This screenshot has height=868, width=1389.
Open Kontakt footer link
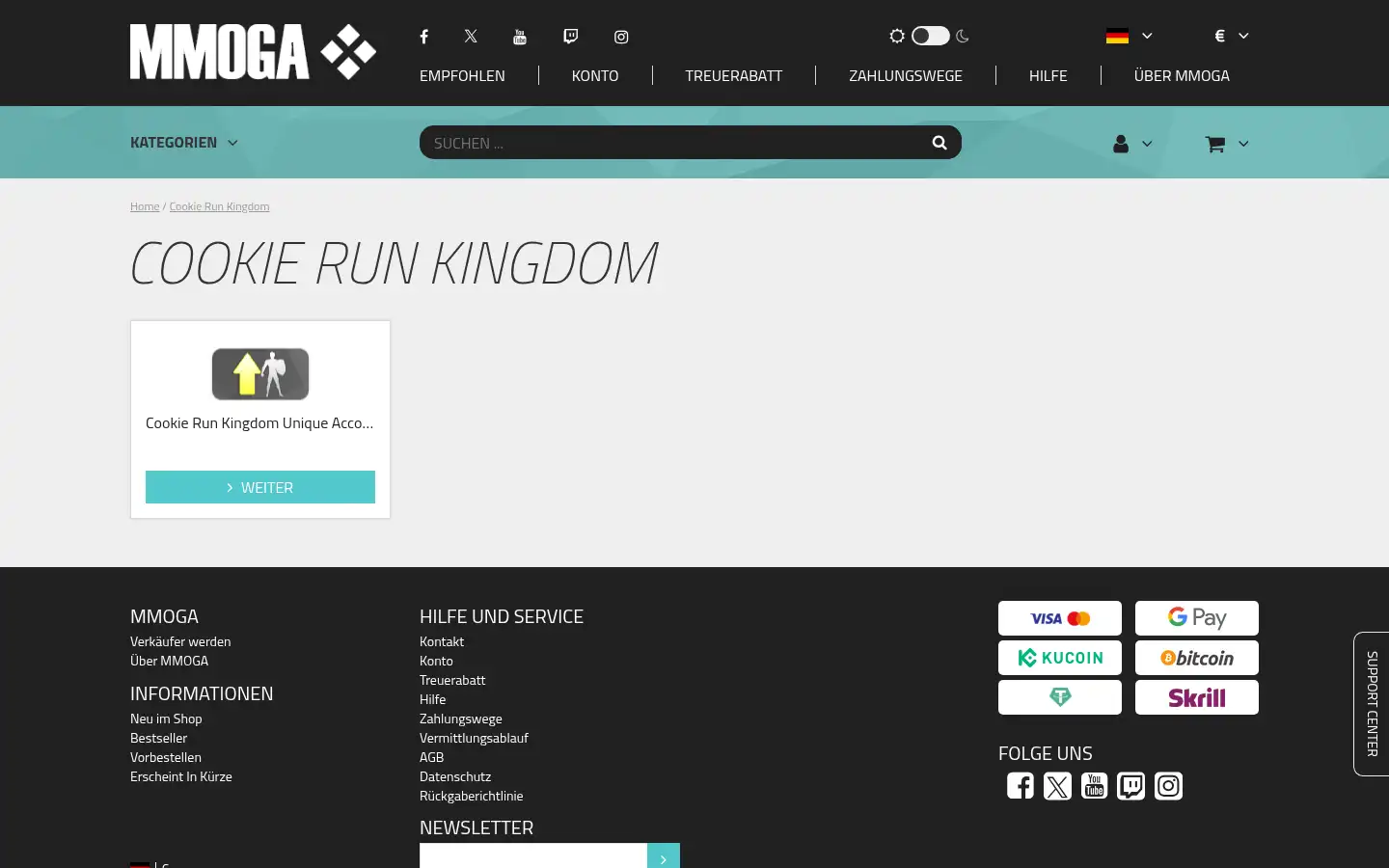pos(442,641)
